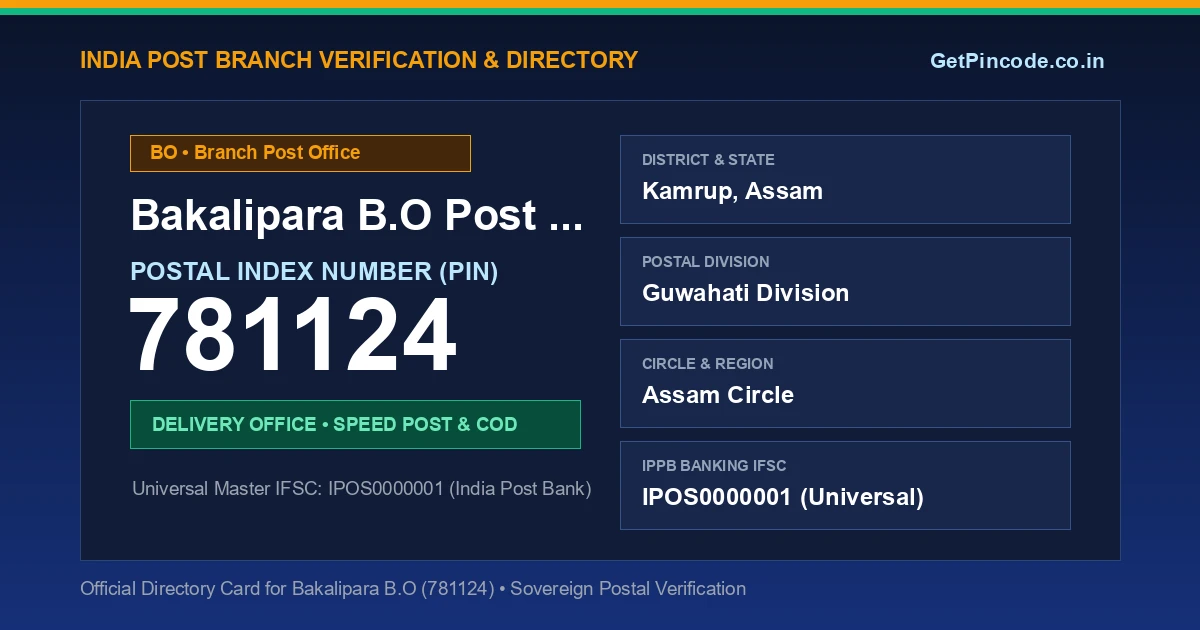Open the Circle & Region card

point(845,383)
